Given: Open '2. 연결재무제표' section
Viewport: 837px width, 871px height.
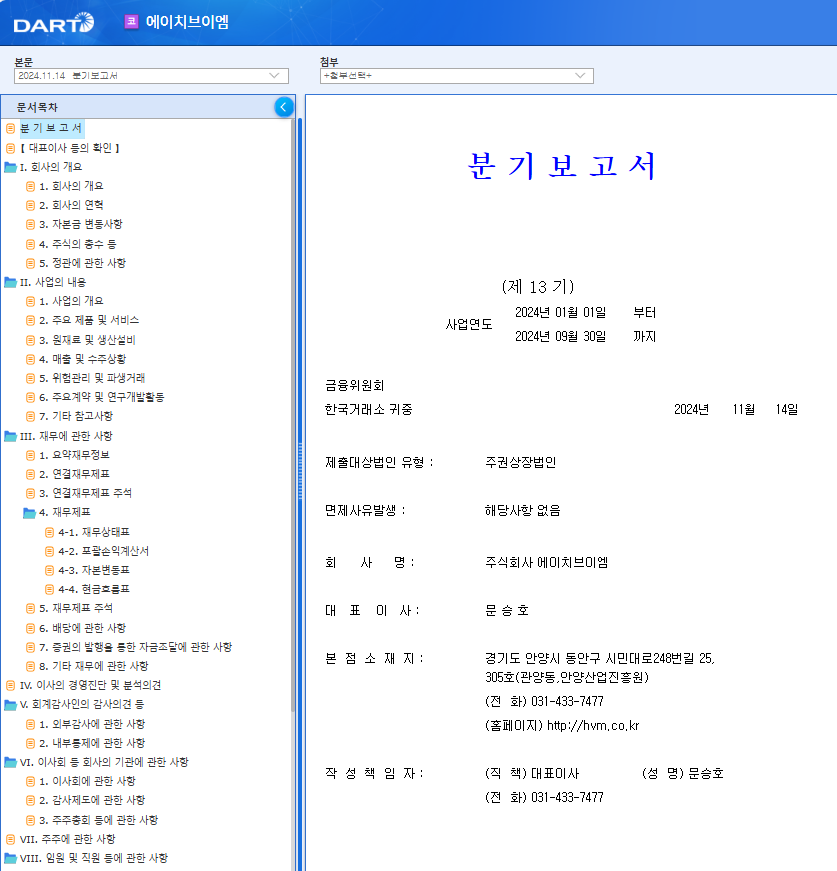Looking at the screenshot, I should point(74,474).
